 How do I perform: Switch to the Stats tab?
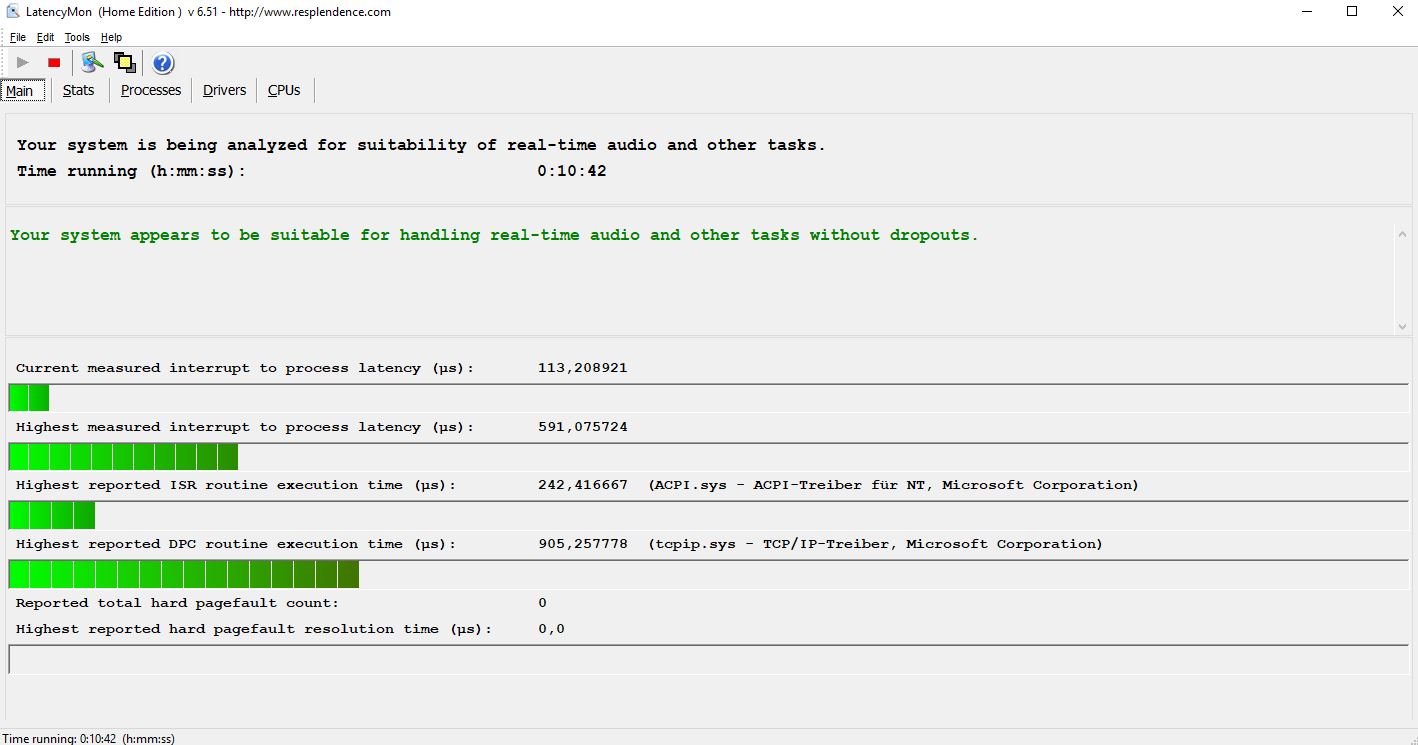coord(78,90)
